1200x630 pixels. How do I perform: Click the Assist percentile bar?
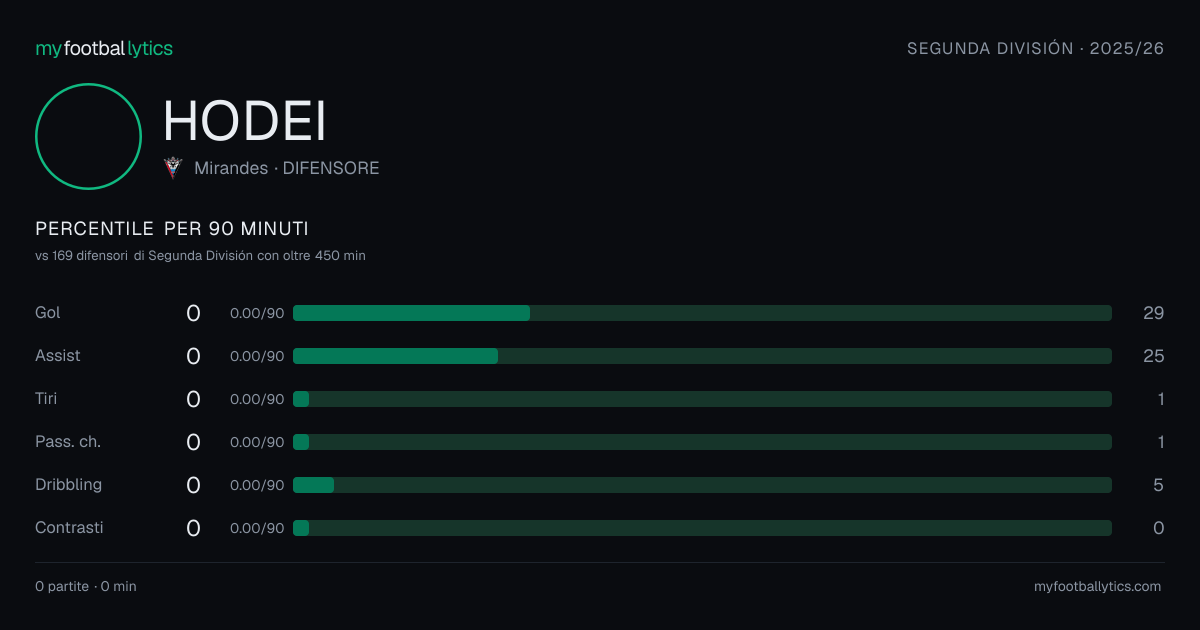pos(702,356)
